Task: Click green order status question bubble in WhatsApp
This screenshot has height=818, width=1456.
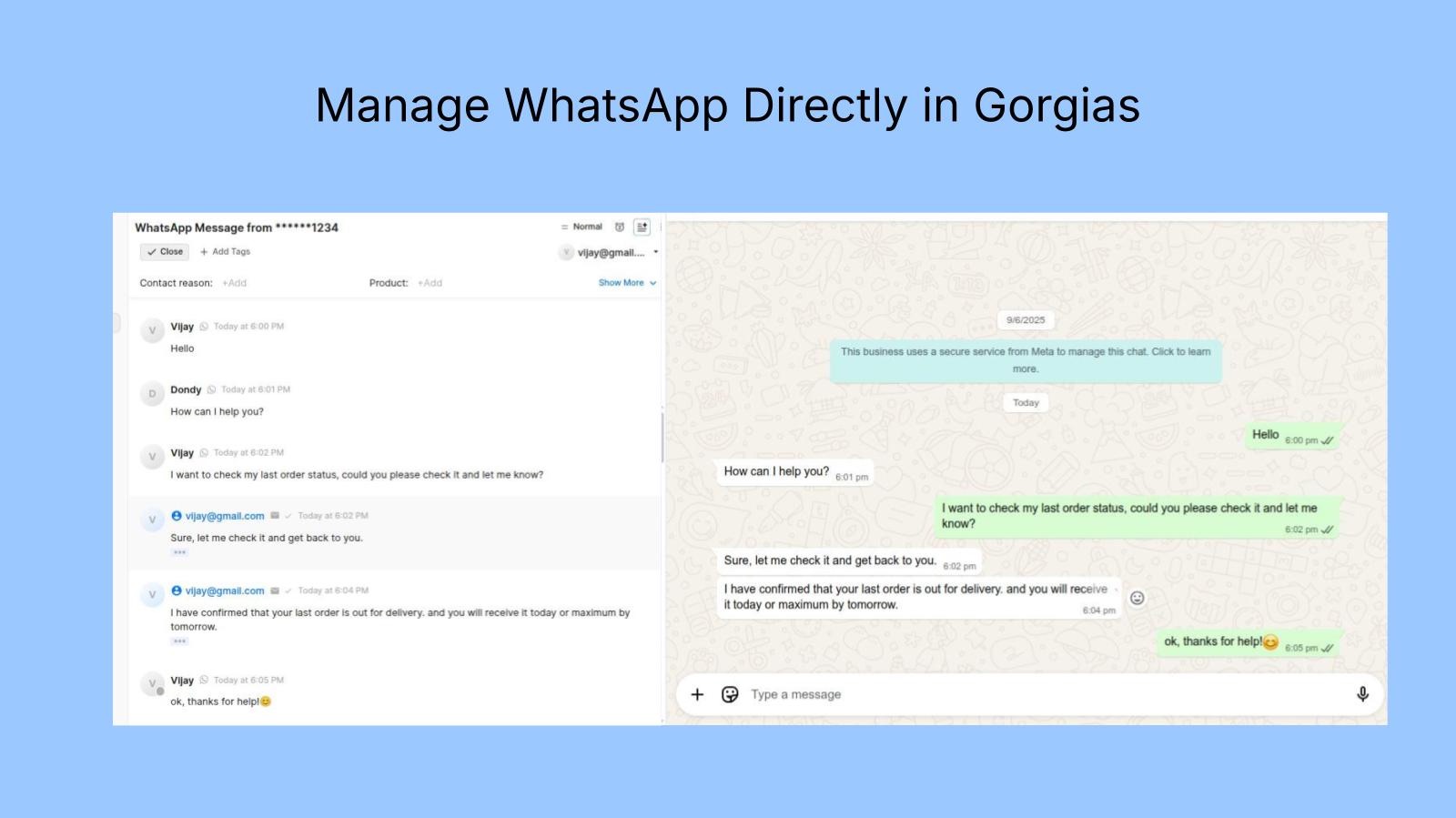Action: tap(1137, 517)
